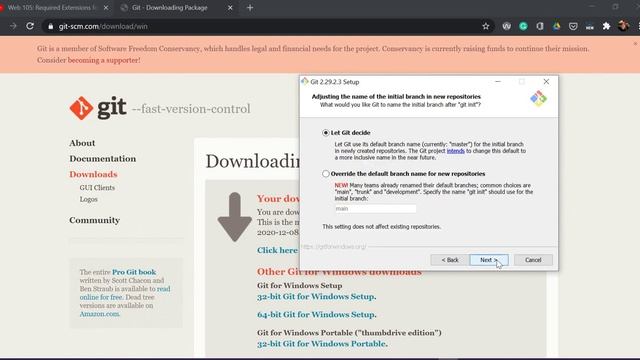640x360 pixels.
Task: Open the Amazon.com link
Action: [100, 314]
